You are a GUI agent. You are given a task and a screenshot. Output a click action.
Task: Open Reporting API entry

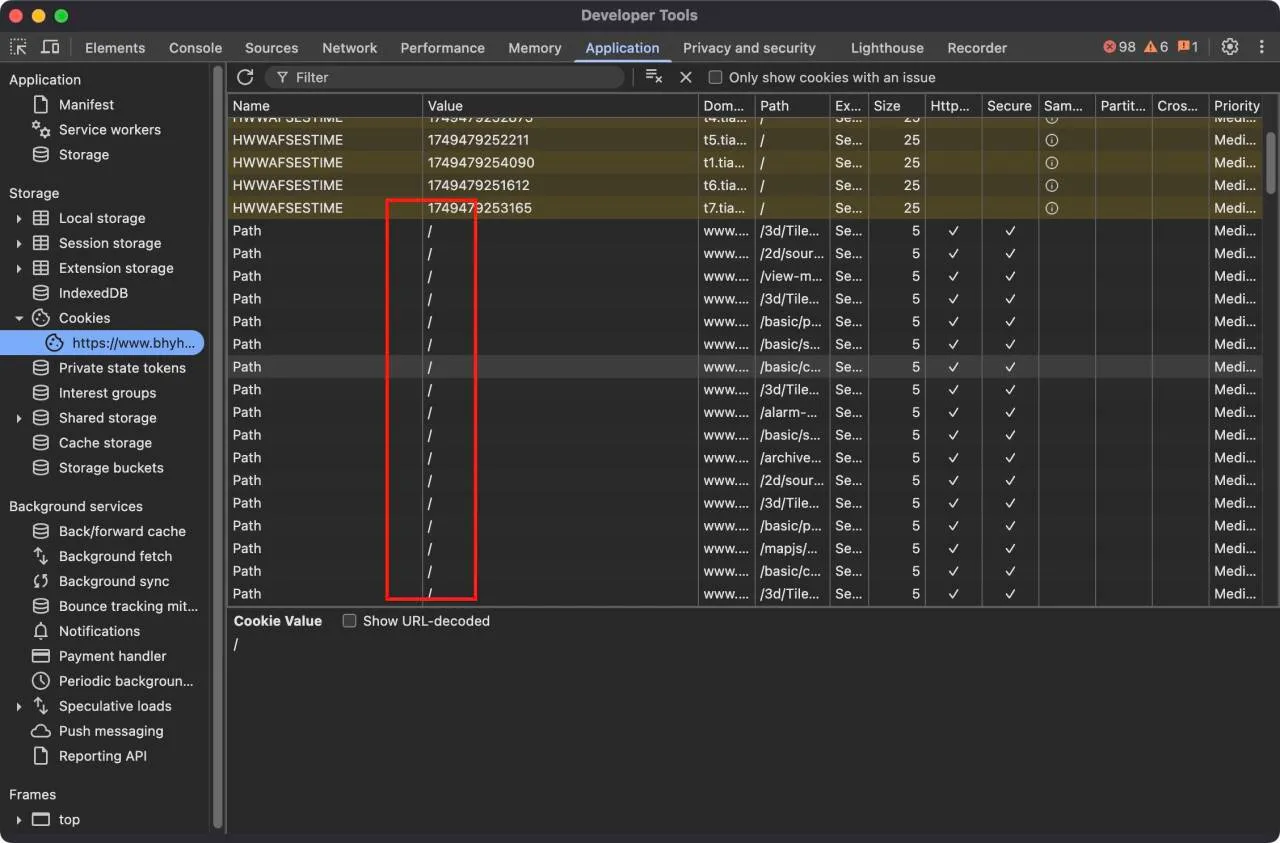point(102,756)
